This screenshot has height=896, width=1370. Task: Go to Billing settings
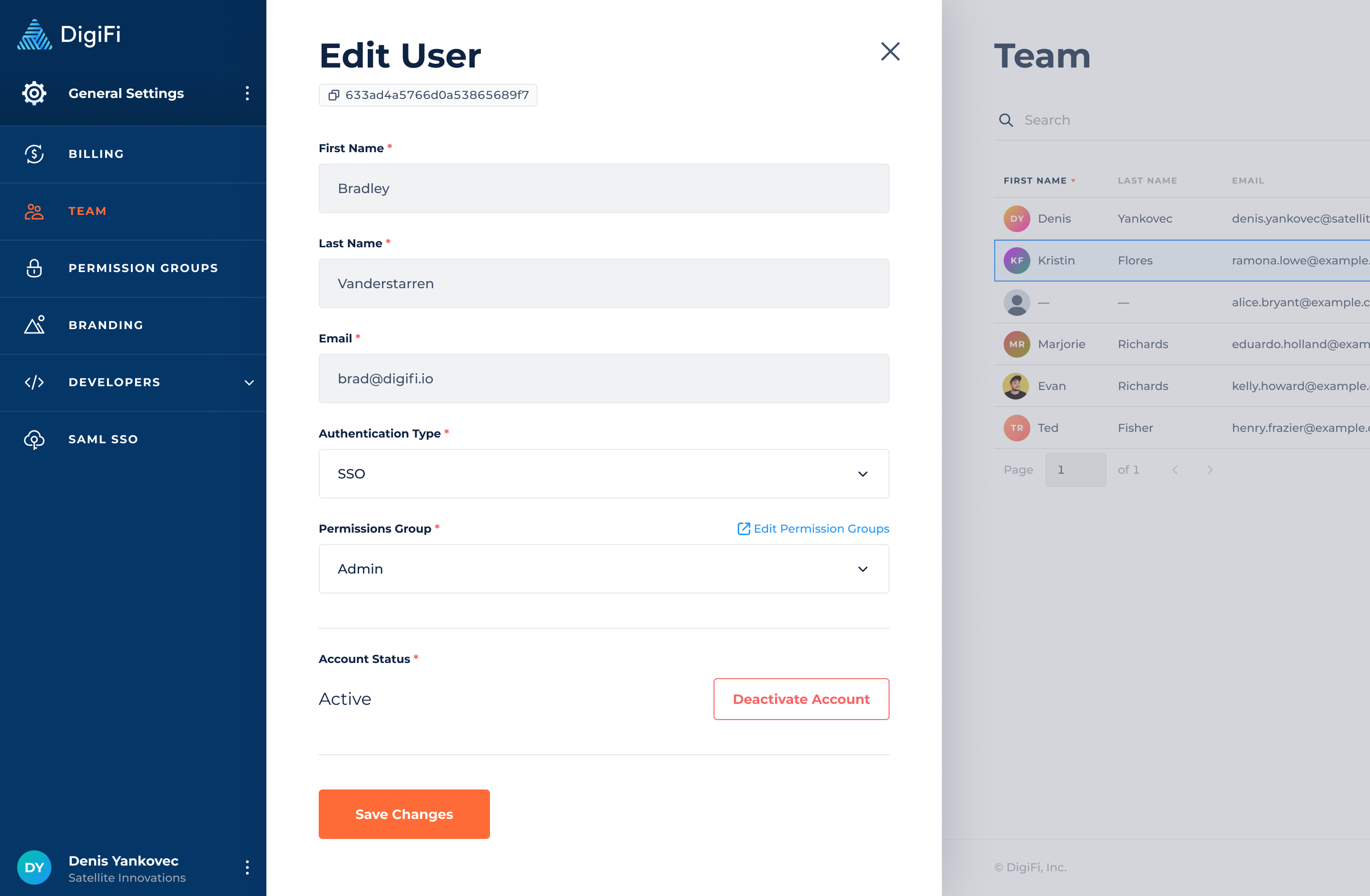[96, 154]
